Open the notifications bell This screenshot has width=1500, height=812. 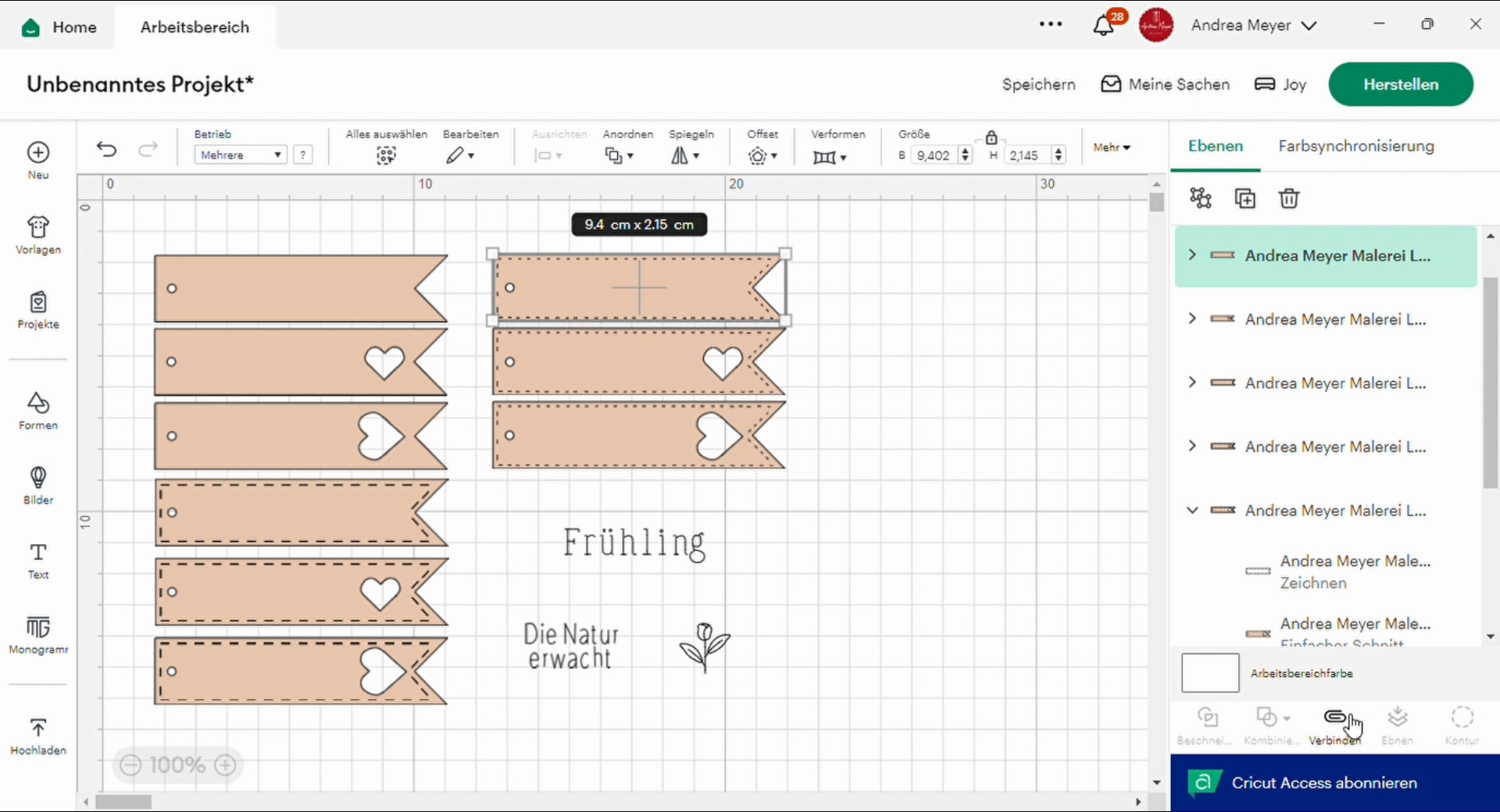[1103, 26]
